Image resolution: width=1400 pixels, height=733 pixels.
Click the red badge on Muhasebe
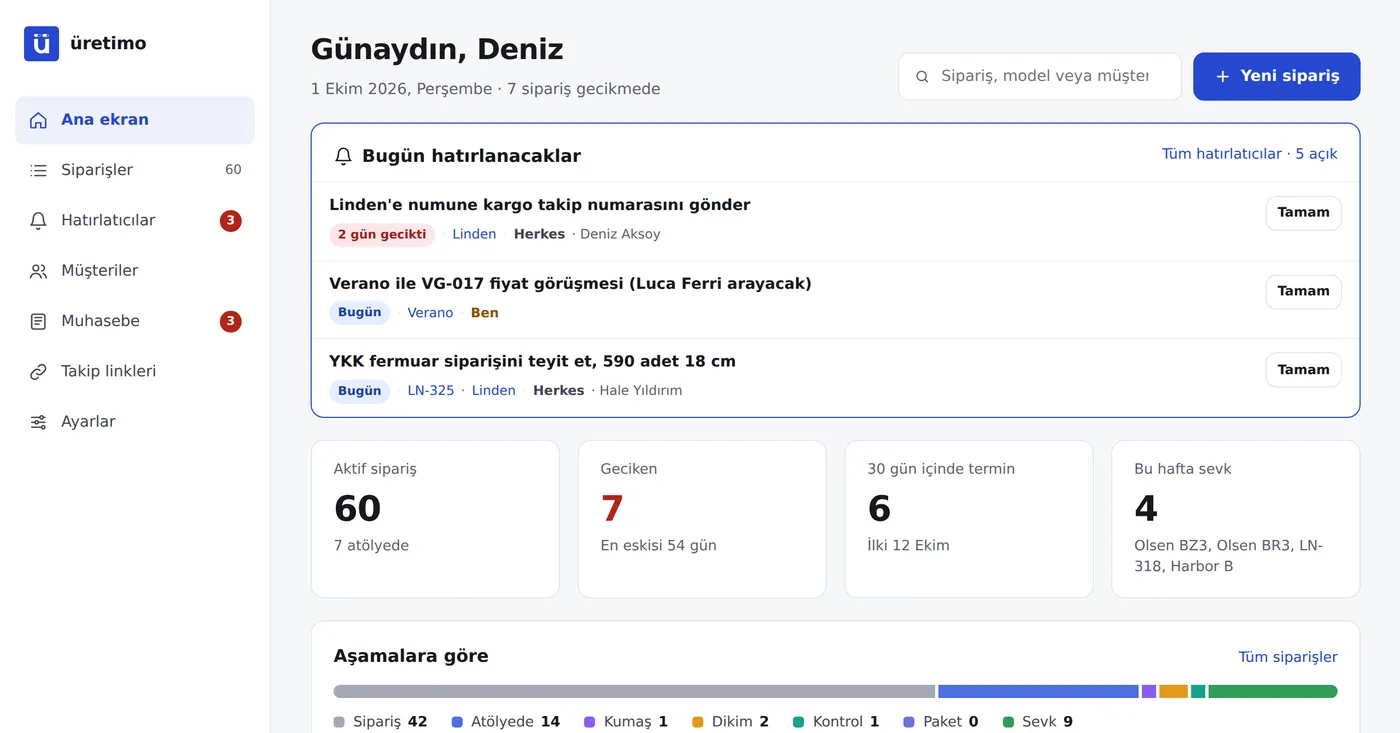tap(231, 321)
